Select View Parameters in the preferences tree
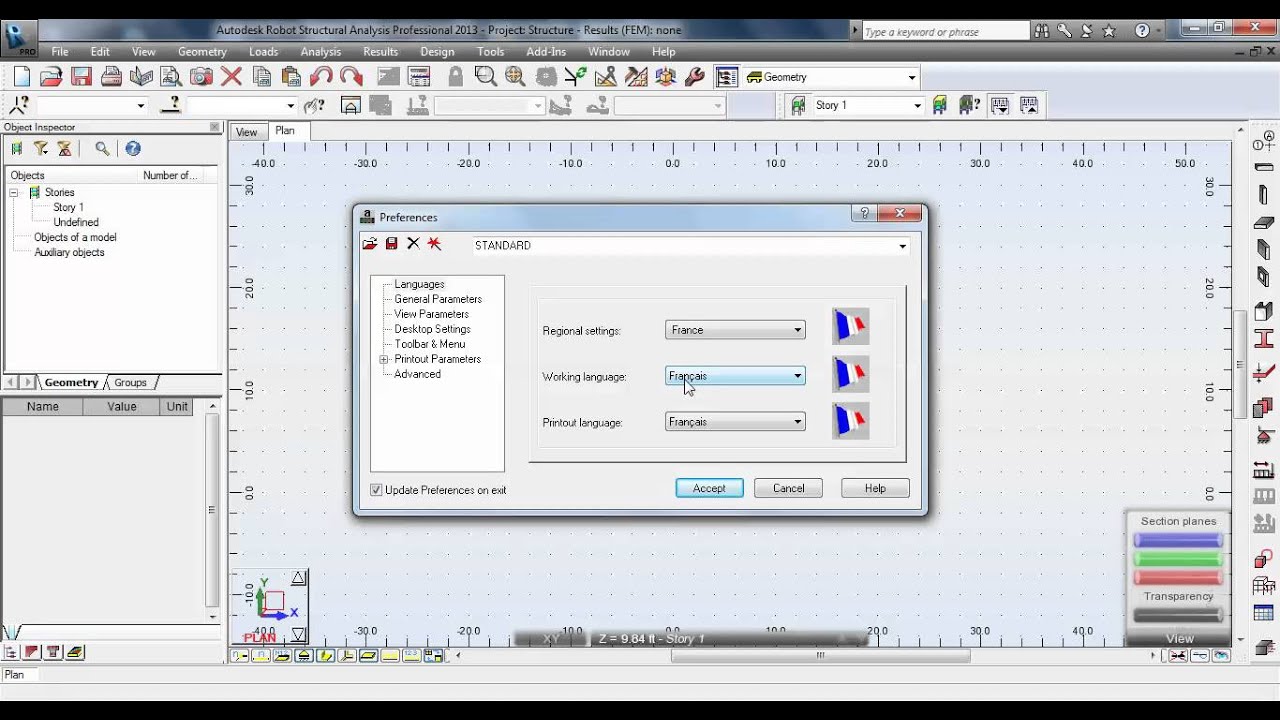 [431, 314]
